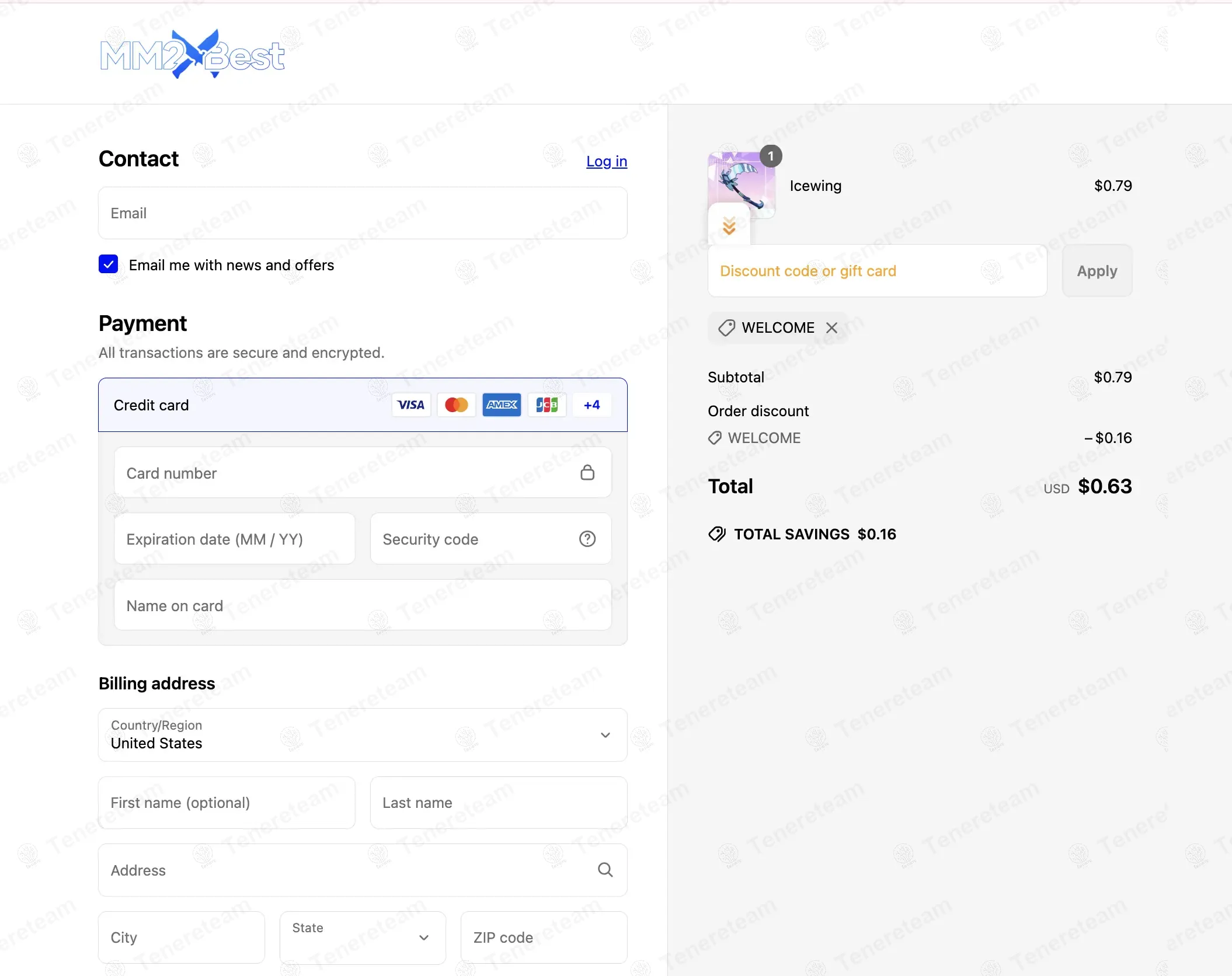Click the card number lock icon

pyautogui.click(x=587, y=472)
